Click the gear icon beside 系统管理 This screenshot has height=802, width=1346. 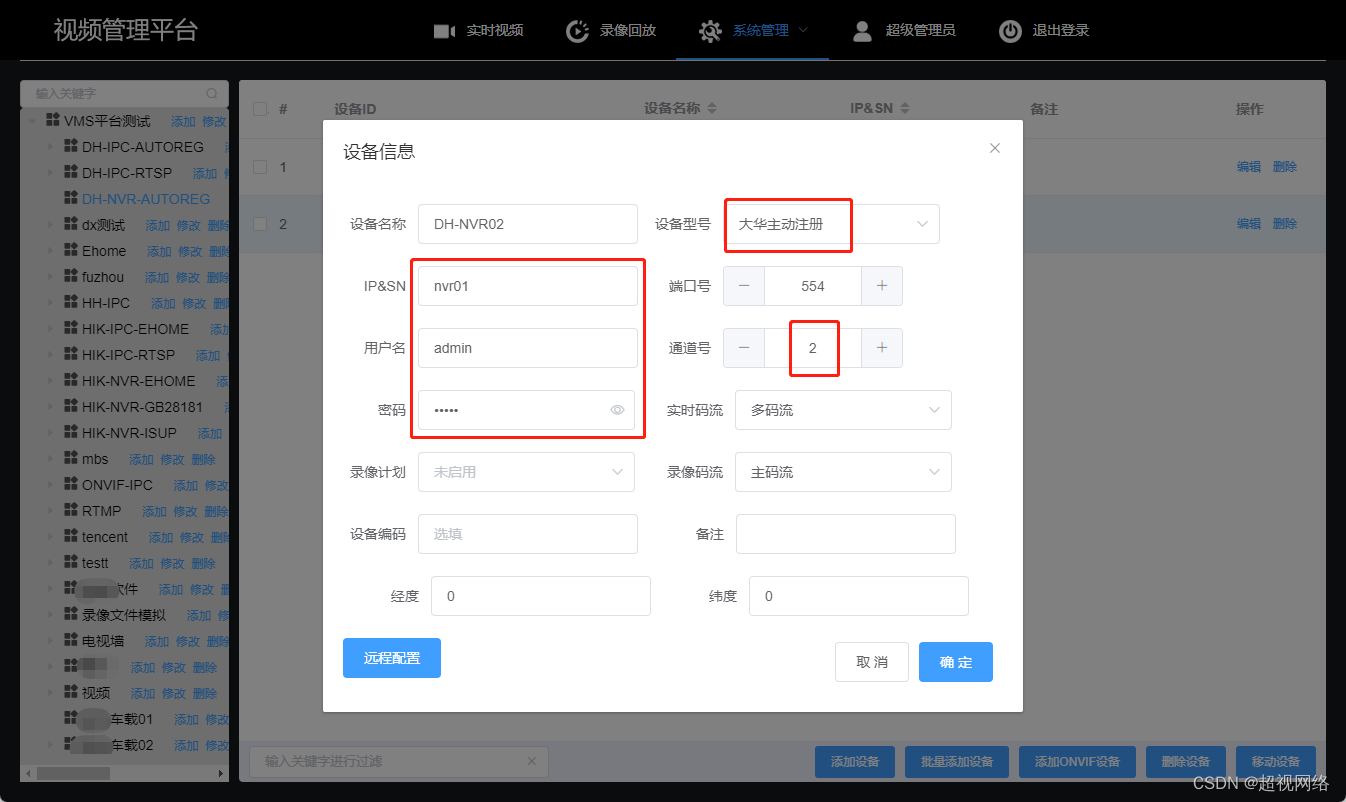(710, 31)
